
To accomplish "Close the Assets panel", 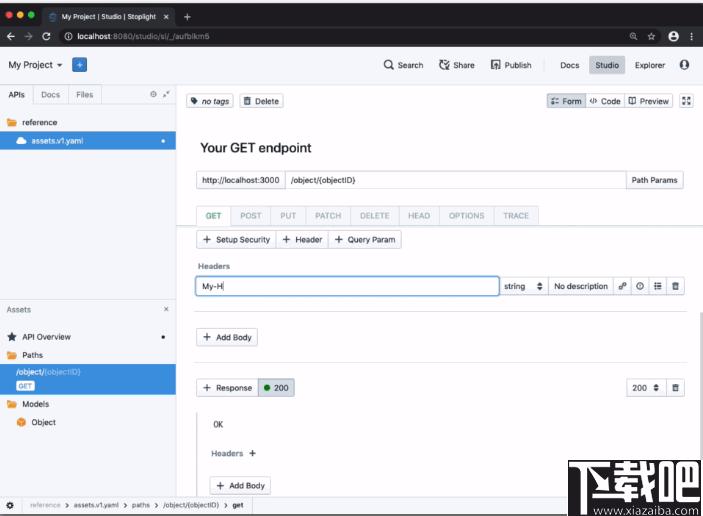I will (166, 309).
